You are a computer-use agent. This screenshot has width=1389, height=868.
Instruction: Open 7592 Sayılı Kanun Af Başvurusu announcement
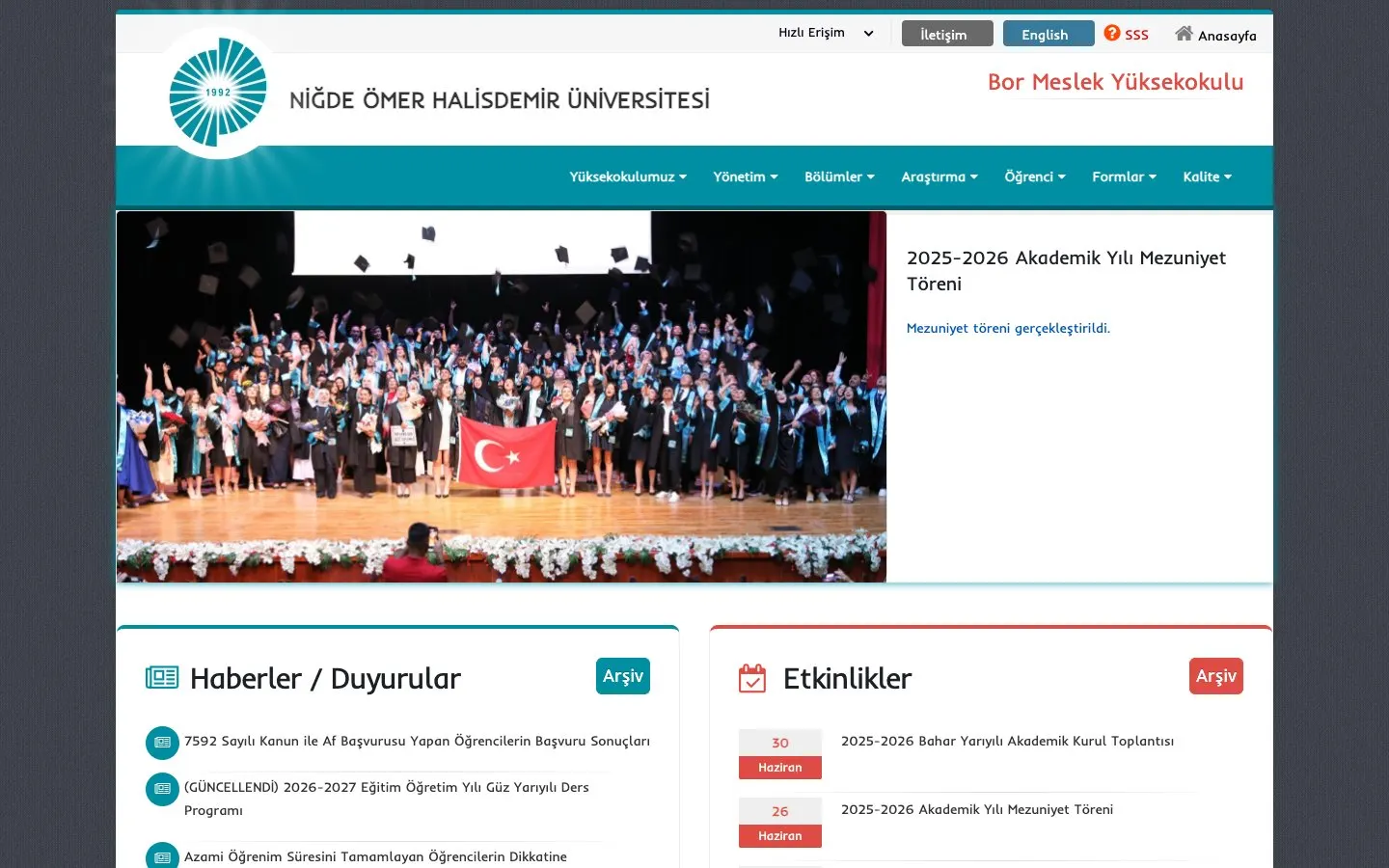[x=417, y=741]
